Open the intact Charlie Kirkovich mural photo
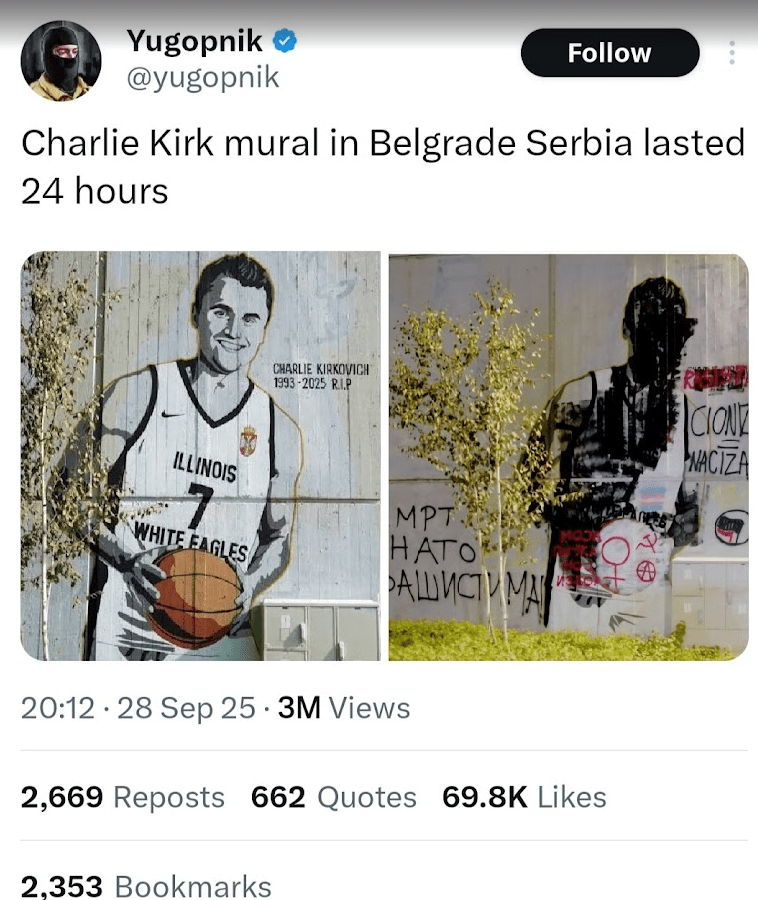The image size is (758, 900). [200, 456]
